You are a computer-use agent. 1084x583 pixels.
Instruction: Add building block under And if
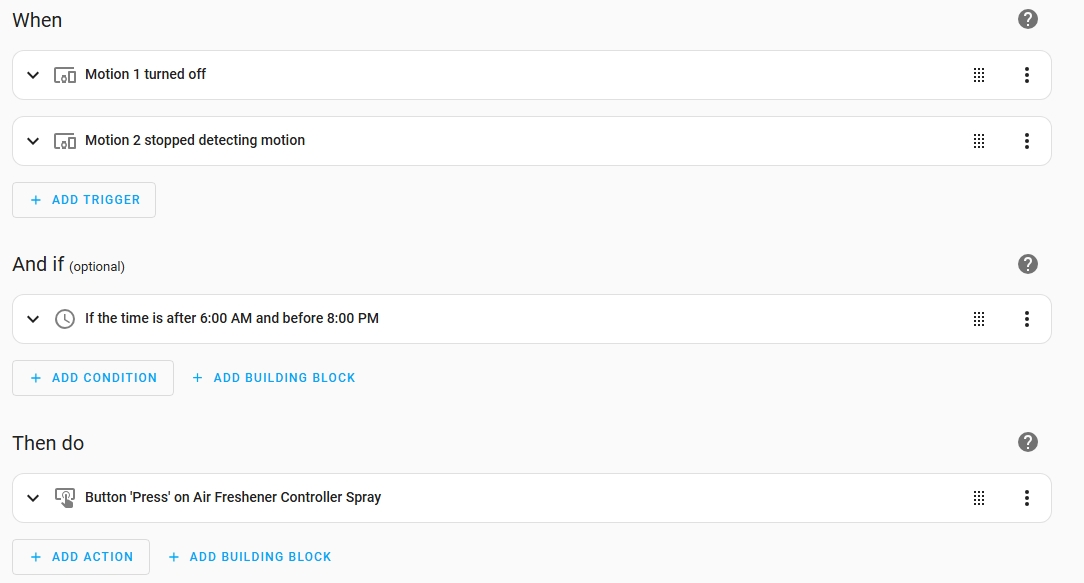tap(274, 378)
